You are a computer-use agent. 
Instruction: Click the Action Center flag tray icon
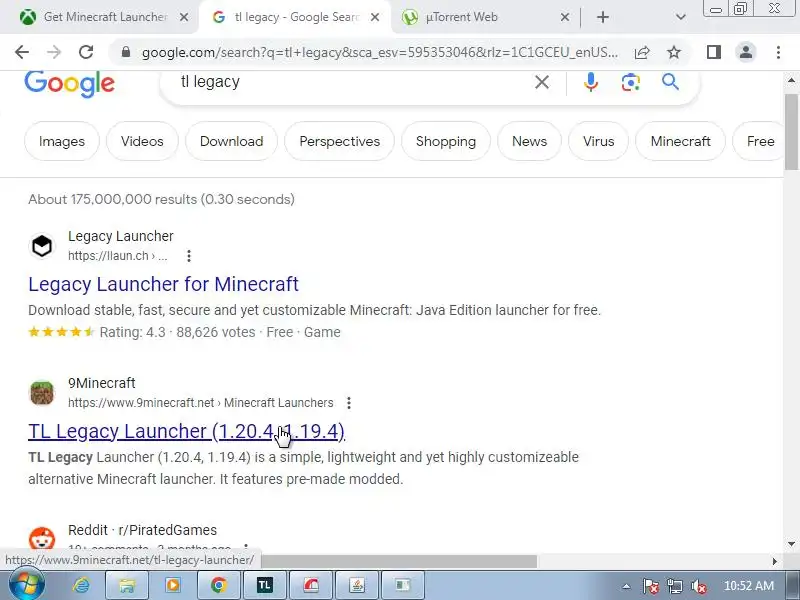point(650,587)
